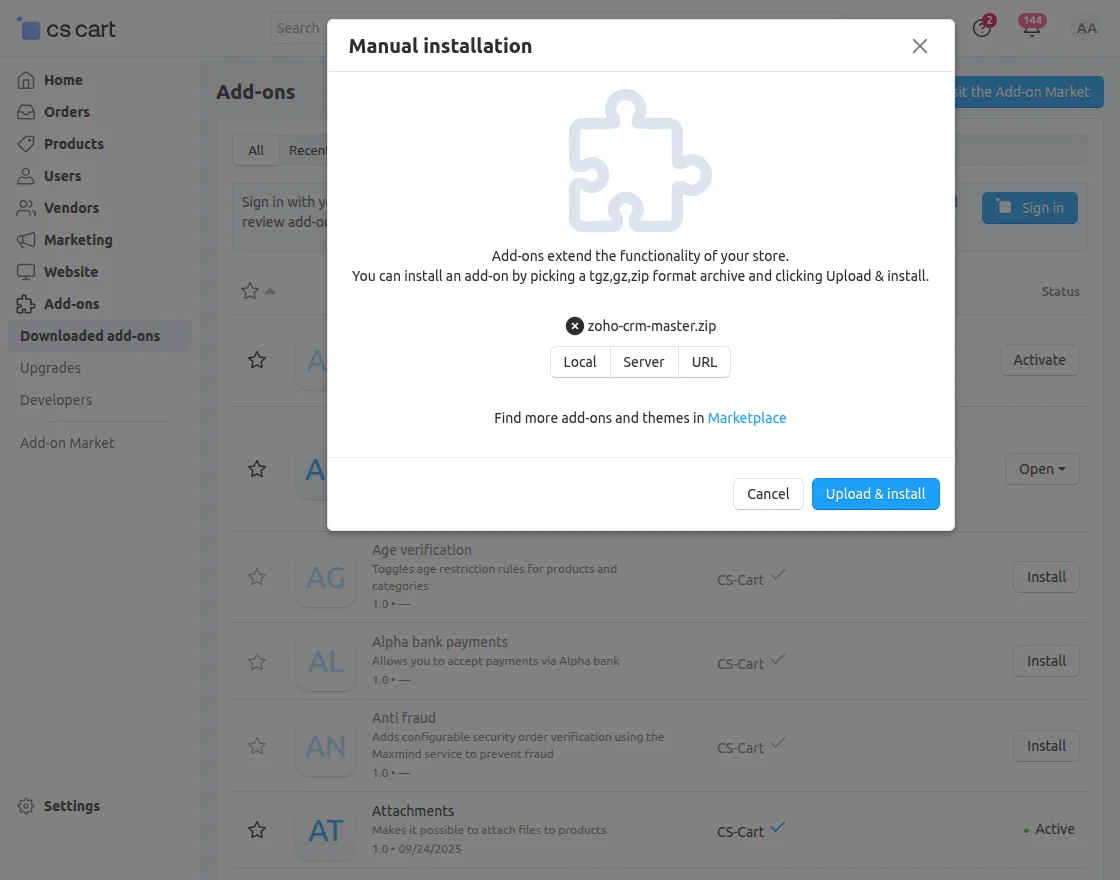The image size is (1120, 880).
Task: Select the URL upload source
Action: tap(704, 362)
